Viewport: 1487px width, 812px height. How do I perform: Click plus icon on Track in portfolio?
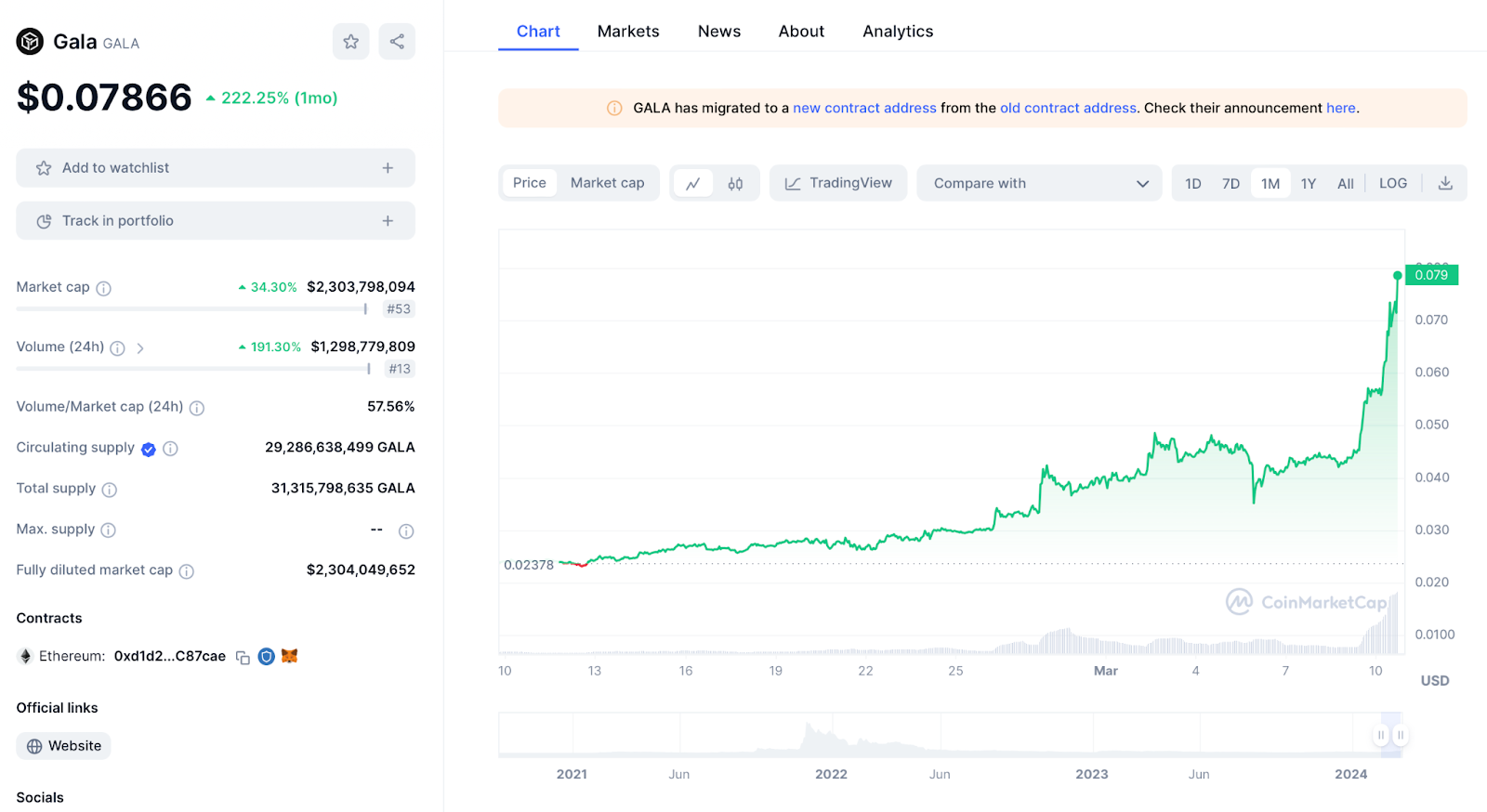tap(388, 221)
